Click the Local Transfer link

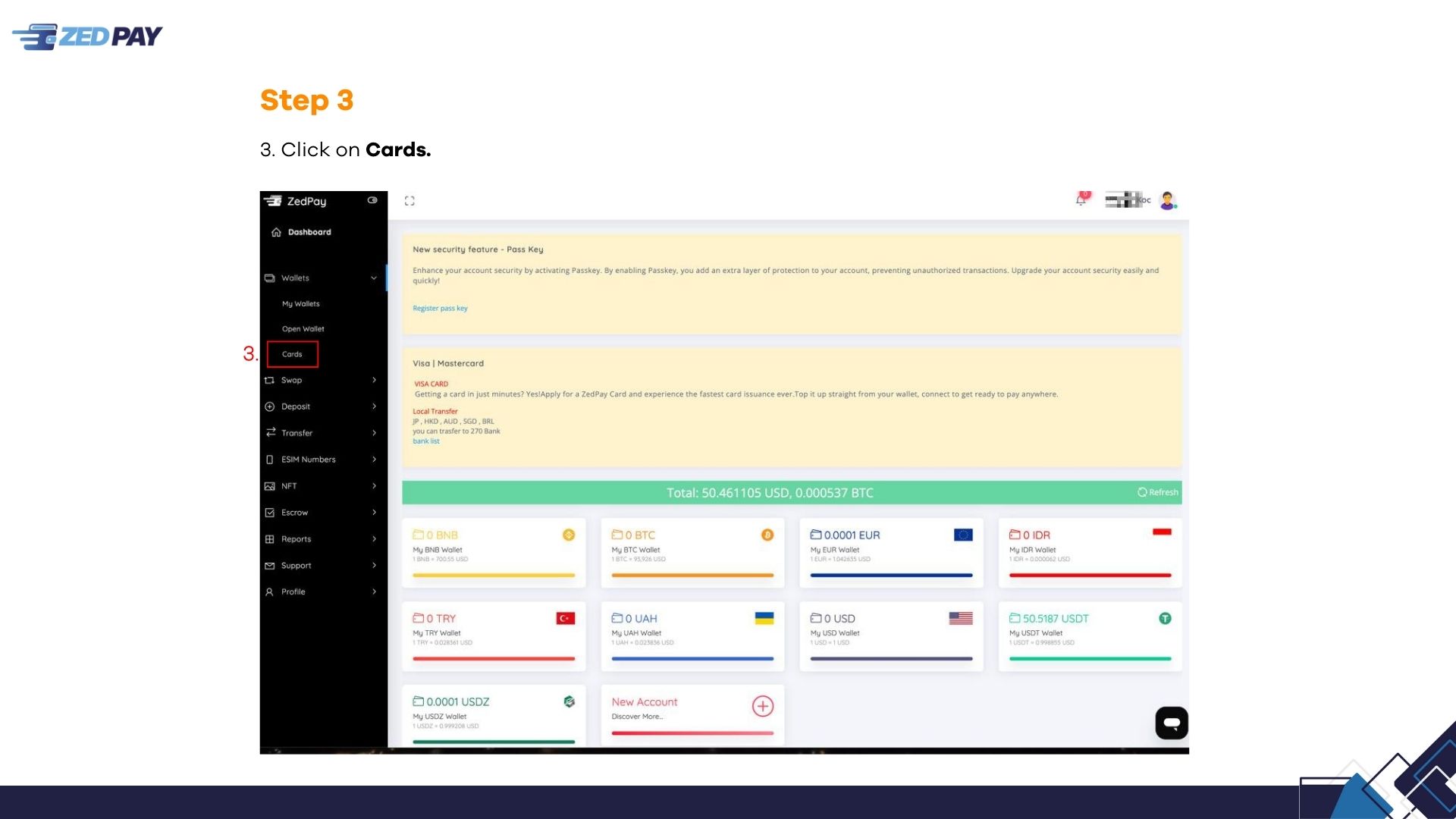click(435, 412)
